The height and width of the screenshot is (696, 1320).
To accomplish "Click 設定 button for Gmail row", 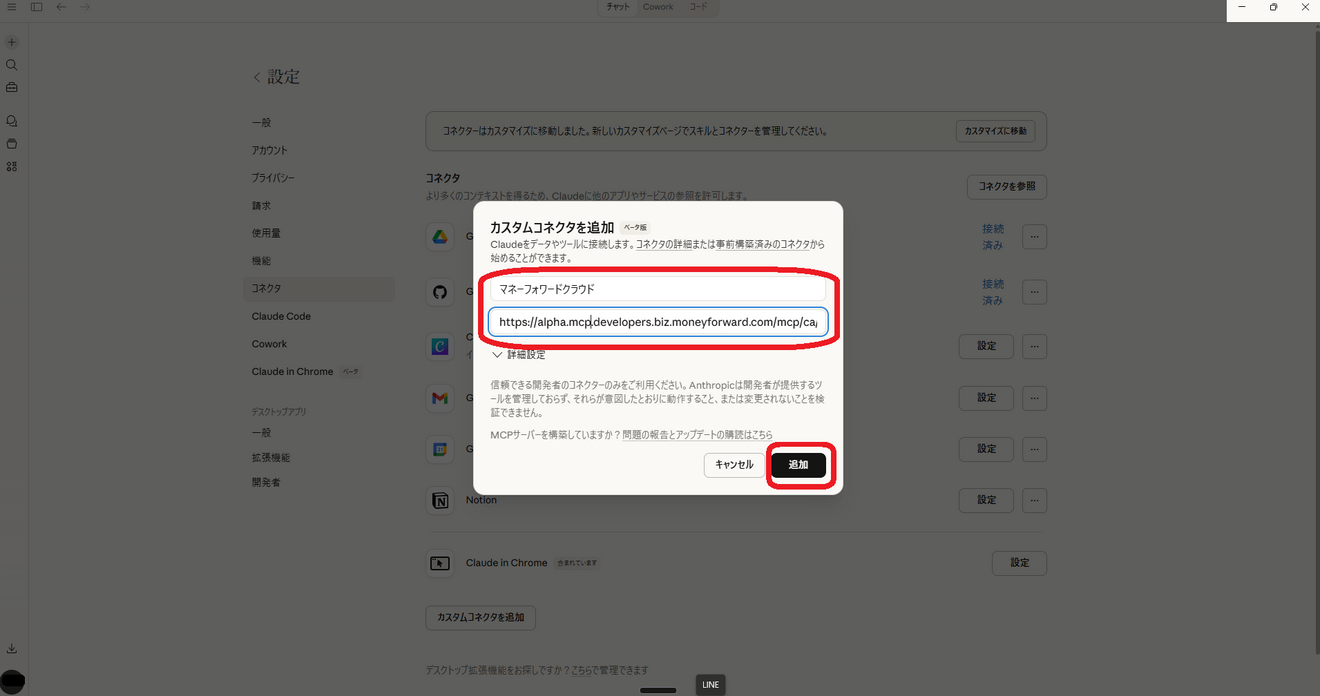I will pos(987,398).
